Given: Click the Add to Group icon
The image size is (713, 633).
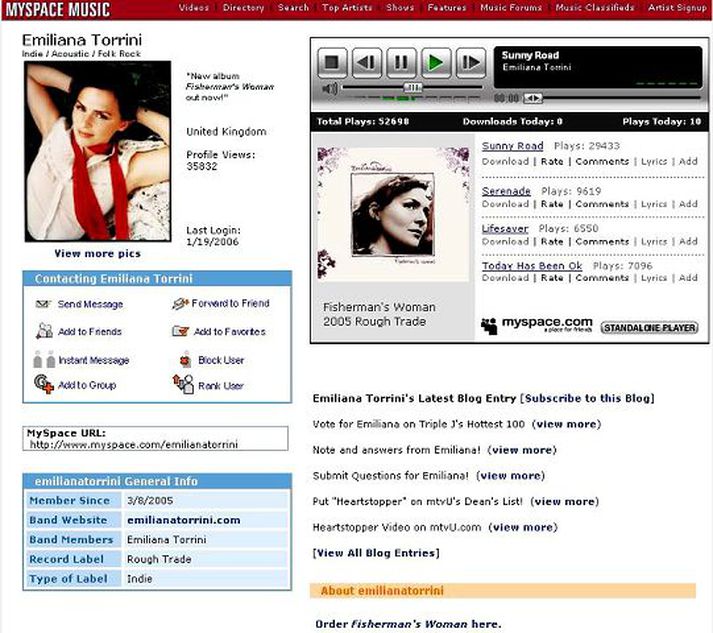Looking at the screenshot, I should click(44, 384).
